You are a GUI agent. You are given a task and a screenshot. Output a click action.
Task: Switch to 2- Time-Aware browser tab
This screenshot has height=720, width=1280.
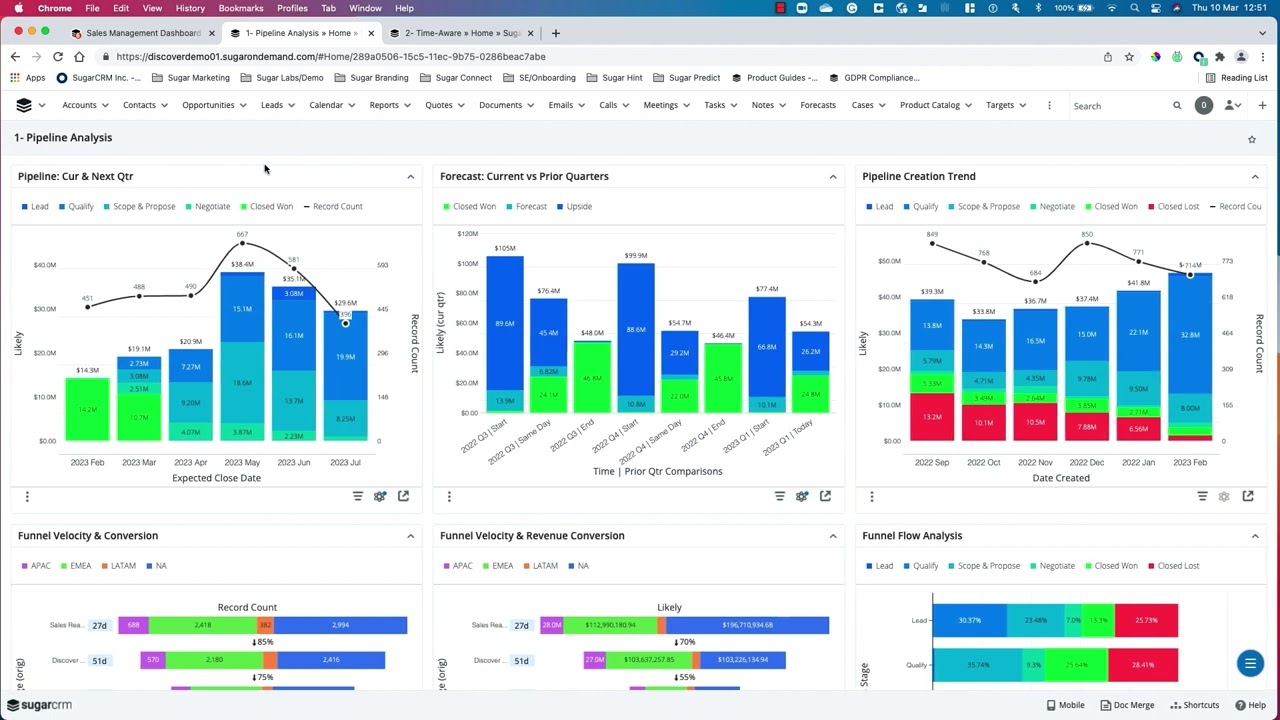(463, 33)
